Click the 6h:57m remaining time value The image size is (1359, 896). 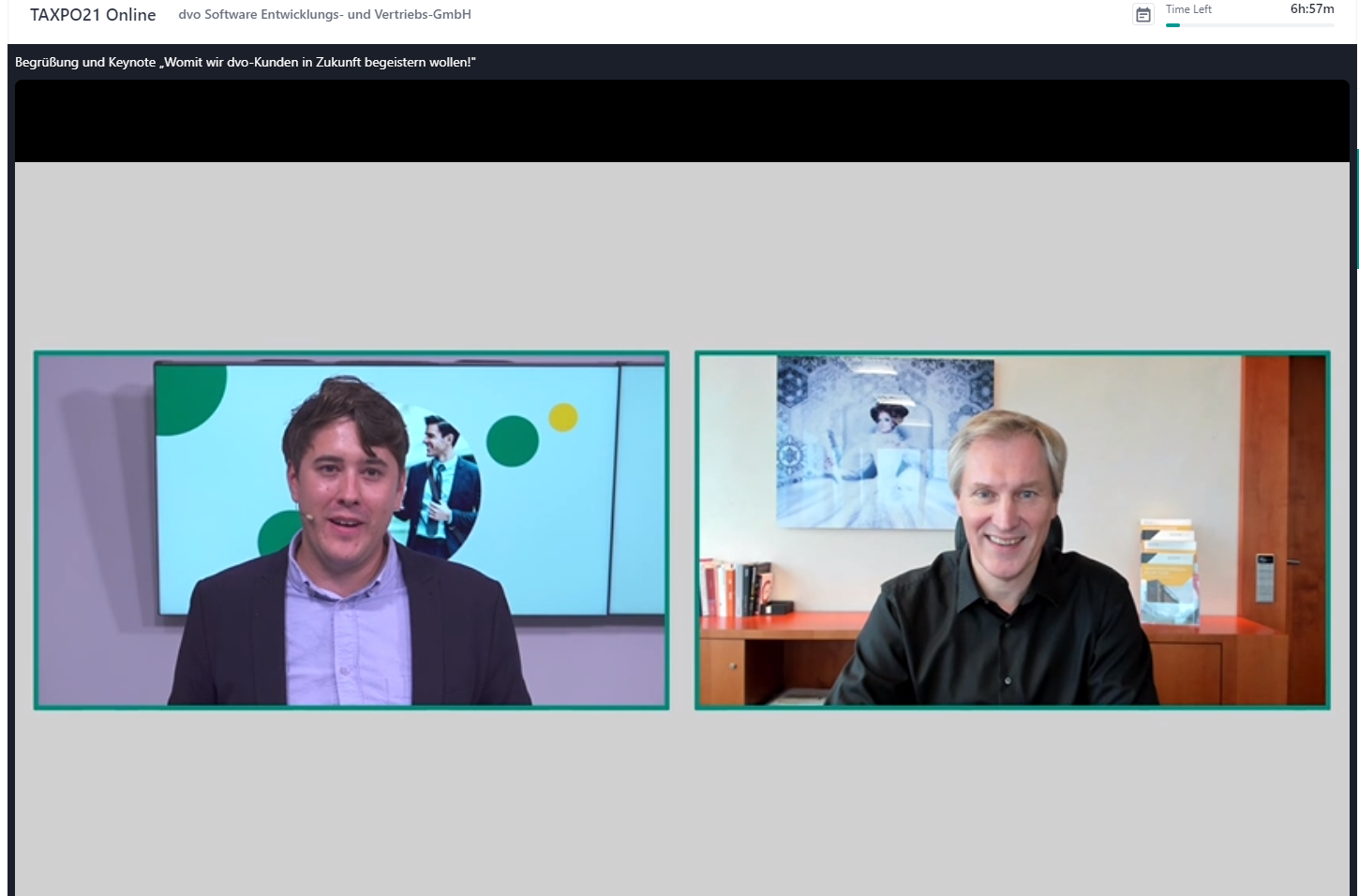pos(1312,9)
